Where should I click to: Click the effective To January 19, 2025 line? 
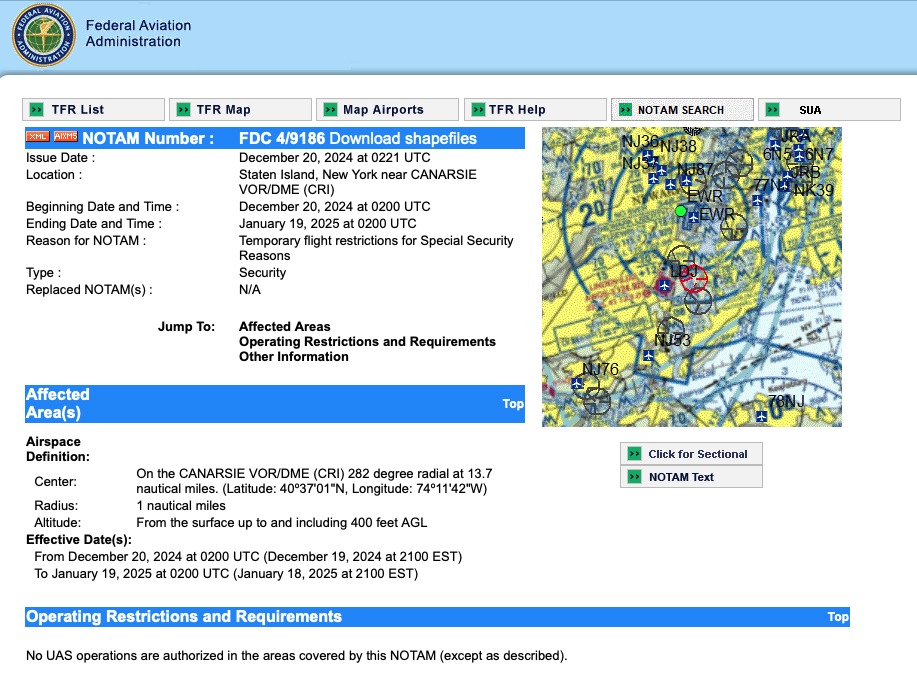coord(226,573)
